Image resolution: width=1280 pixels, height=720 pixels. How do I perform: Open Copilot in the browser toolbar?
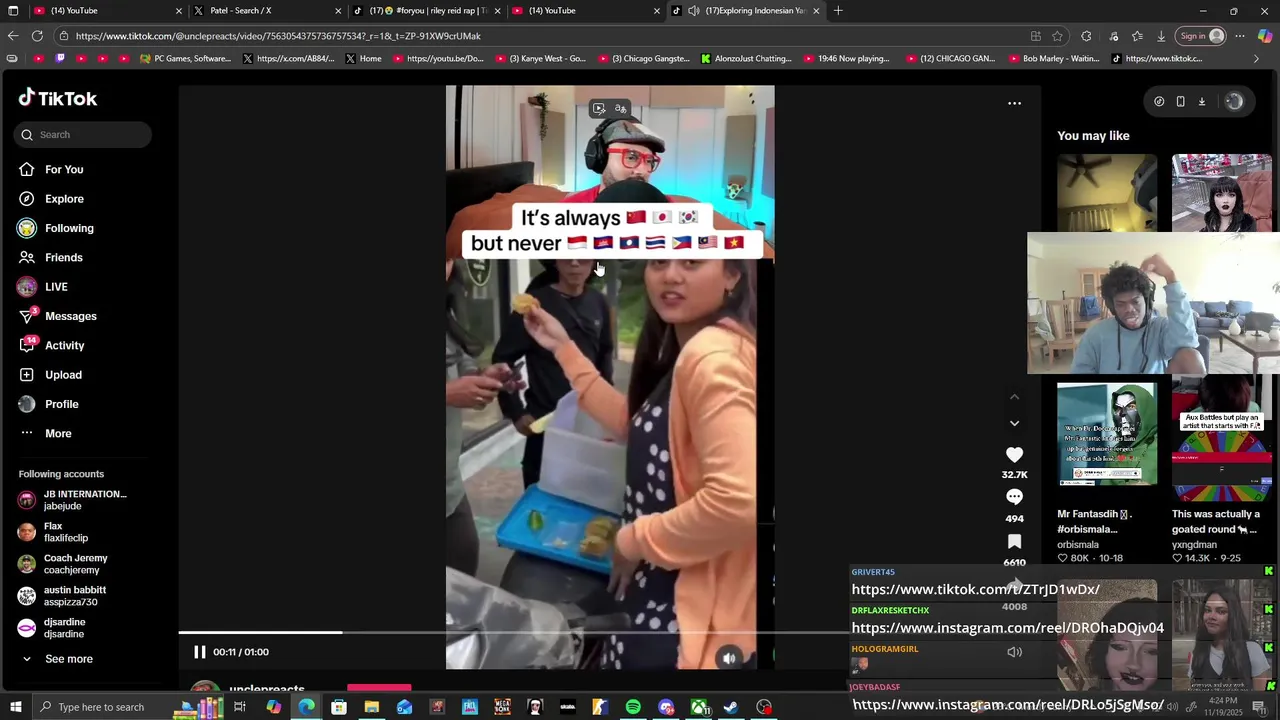pos(1265,36)
